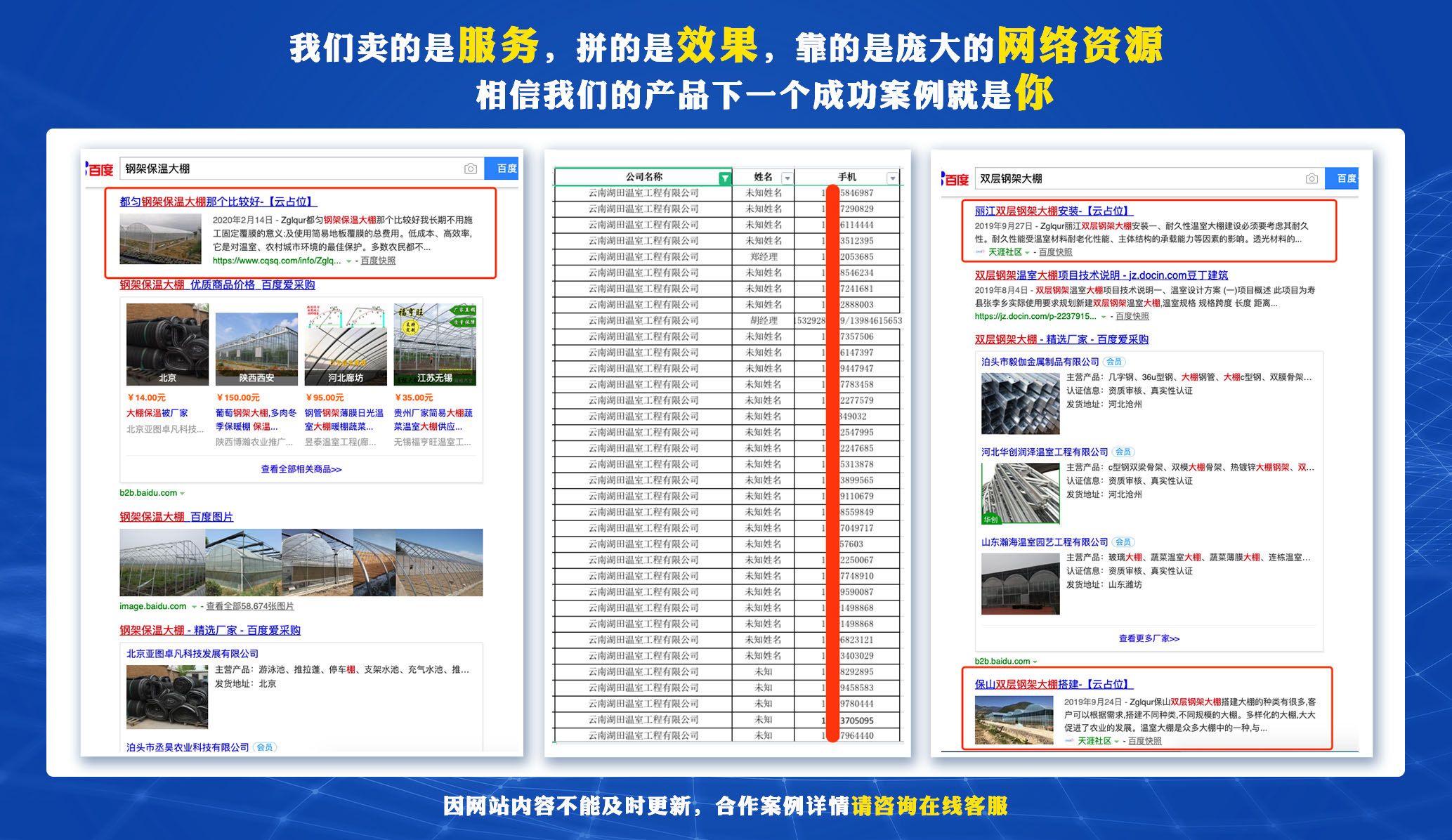Click the left Baidu logo
Screen dimensions: 1452x840
coord(100,169)
